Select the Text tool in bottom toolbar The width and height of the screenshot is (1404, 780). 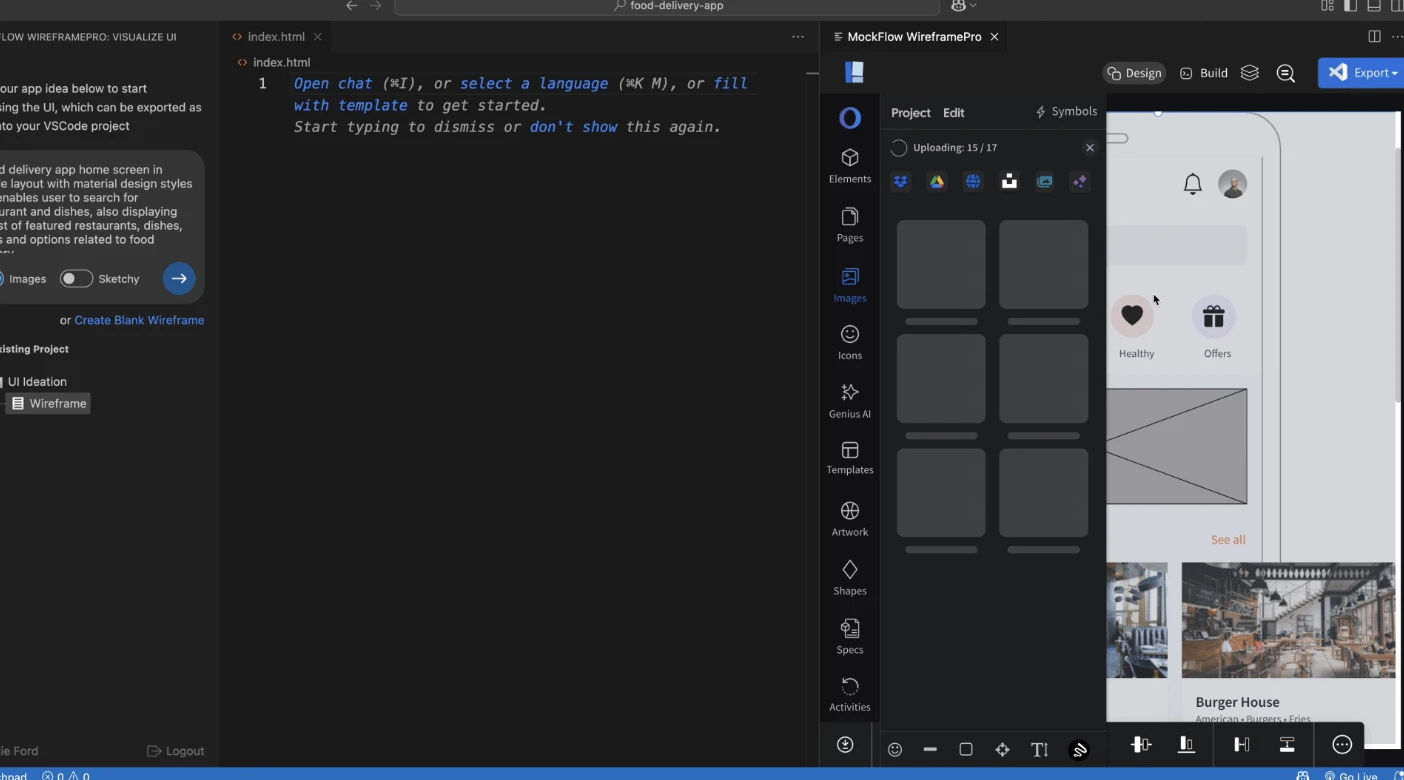pos(1039,748)
